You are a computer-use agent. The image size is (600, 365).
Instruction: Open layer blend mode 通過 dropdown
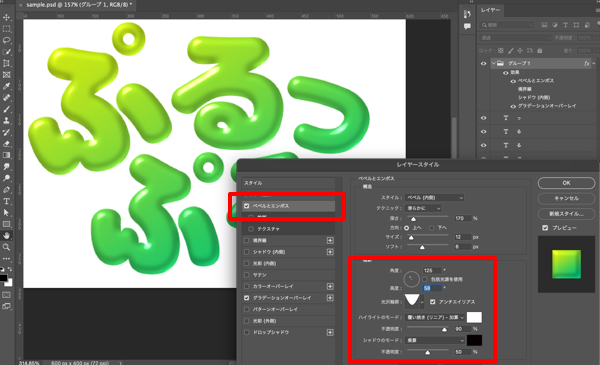point(515,38)
